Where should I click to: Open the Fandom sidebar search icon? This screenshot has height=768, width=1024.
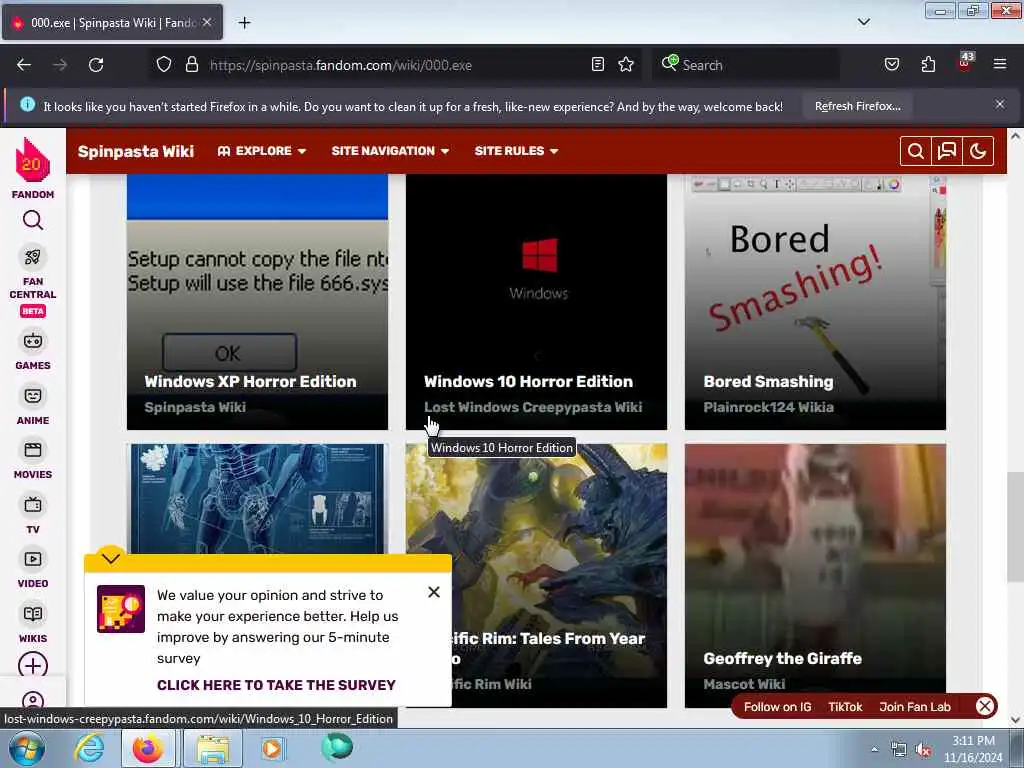click(33, 221)
